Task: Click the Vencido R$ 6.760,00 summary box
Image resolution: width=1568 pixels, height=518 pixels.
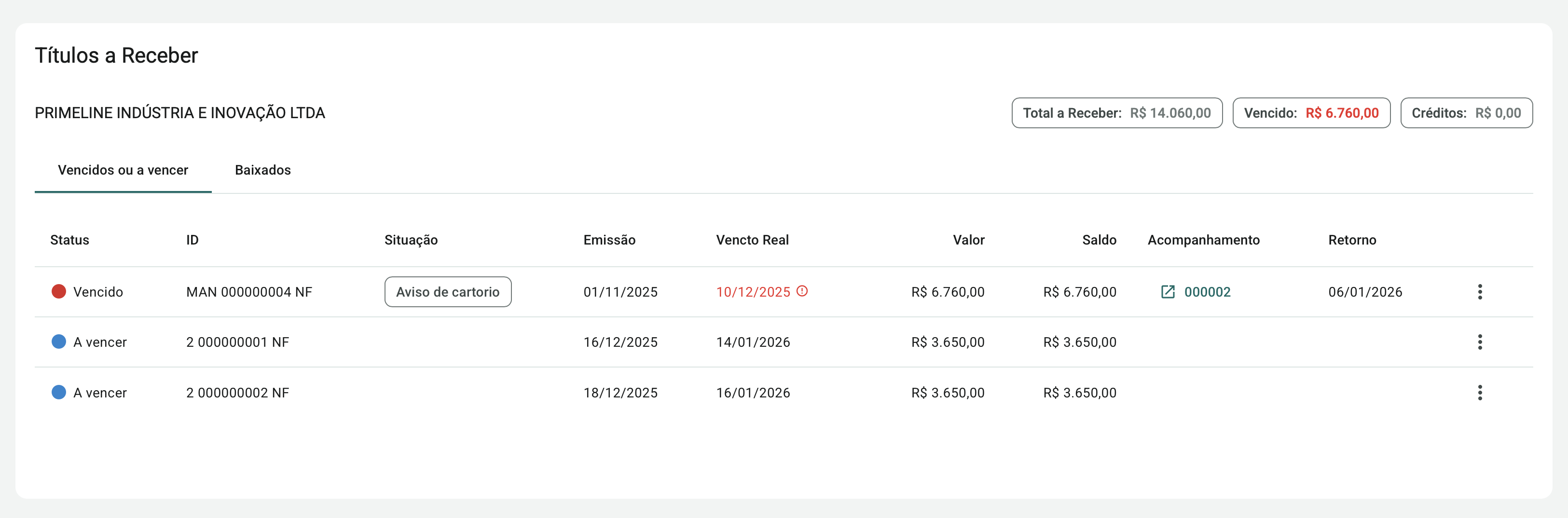Action: (x=1311, y=113)
